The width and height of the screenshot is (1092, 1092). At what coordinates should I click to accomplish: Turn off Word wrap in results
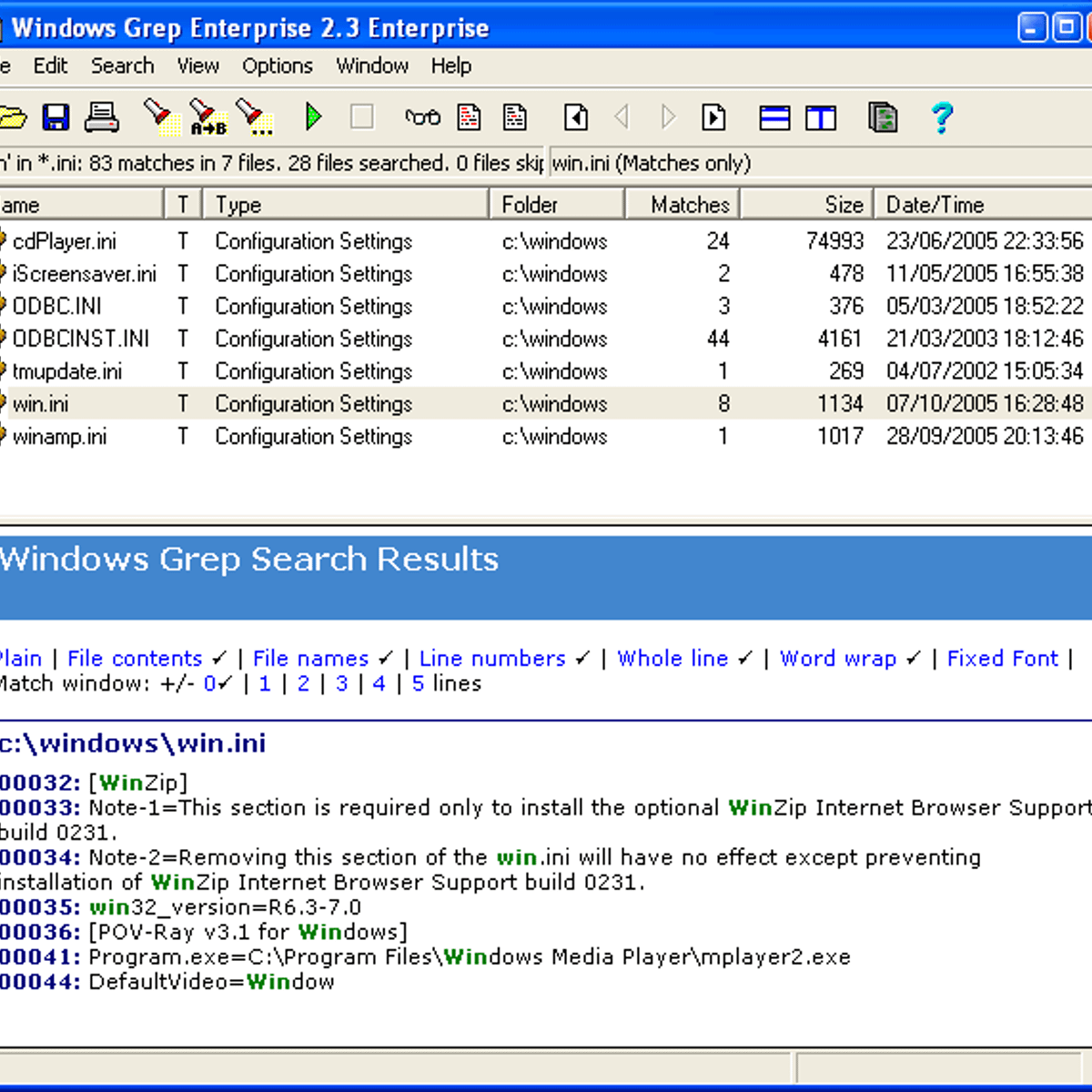pyautogui.click(x=837, y=658)
